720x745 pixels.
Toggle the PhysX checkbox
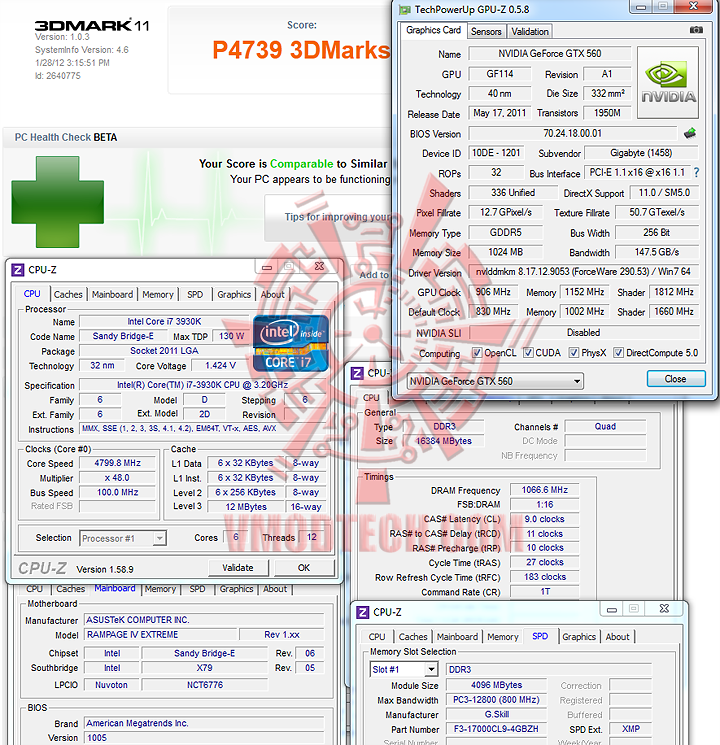[x=574, y=353]
